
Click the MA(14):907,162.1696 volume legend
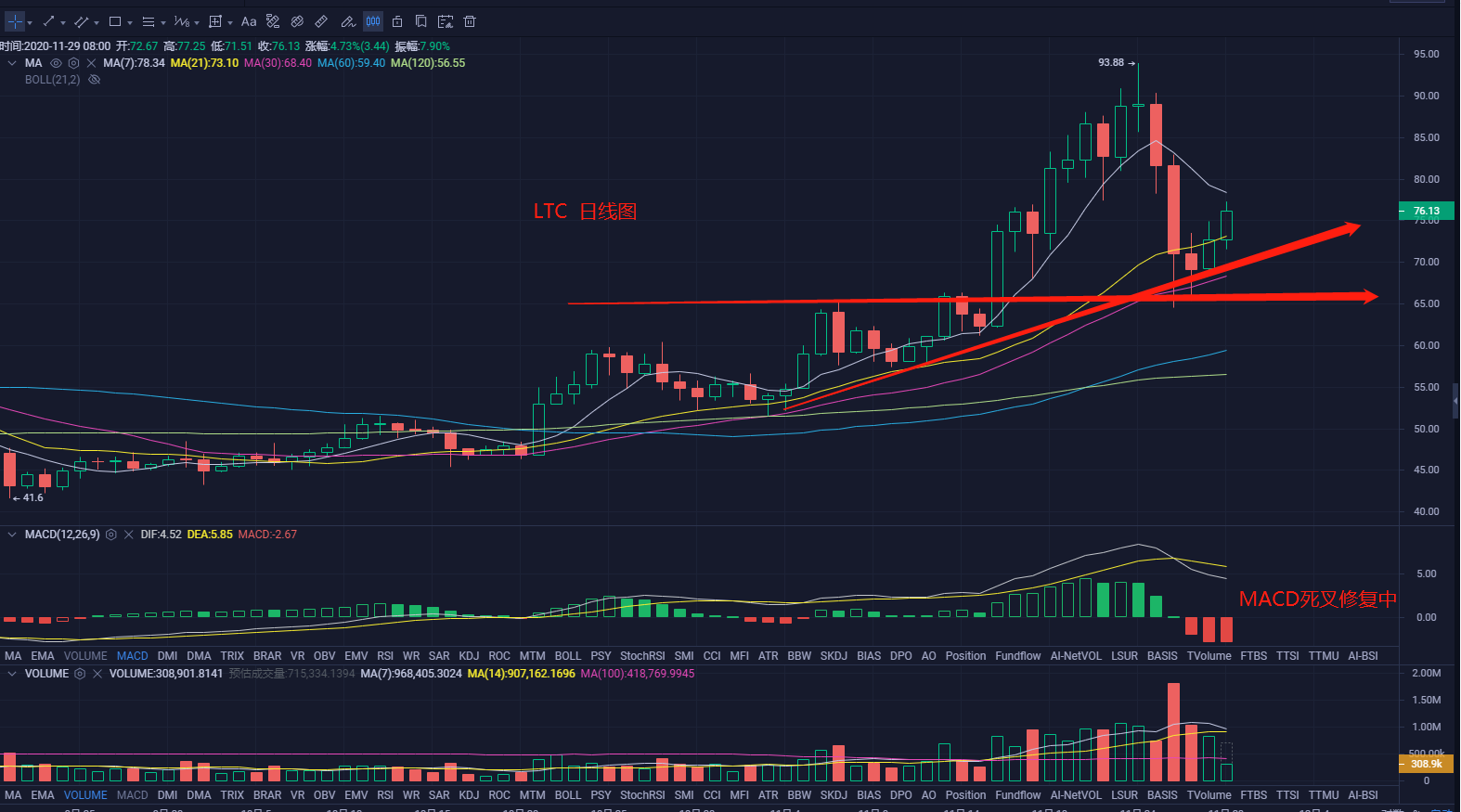tap(522, 674)
